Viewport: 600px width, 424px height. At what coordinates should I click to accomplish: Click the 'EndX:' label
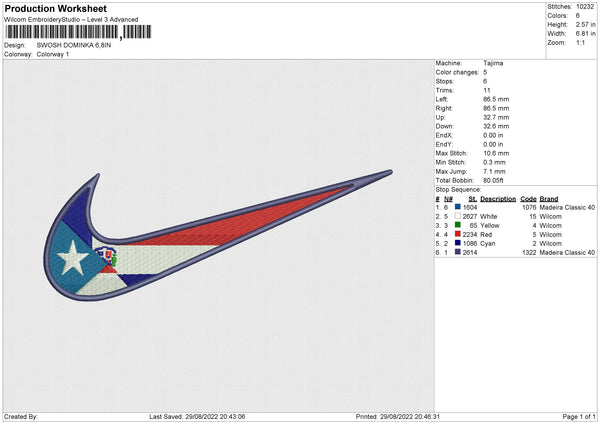444,135
